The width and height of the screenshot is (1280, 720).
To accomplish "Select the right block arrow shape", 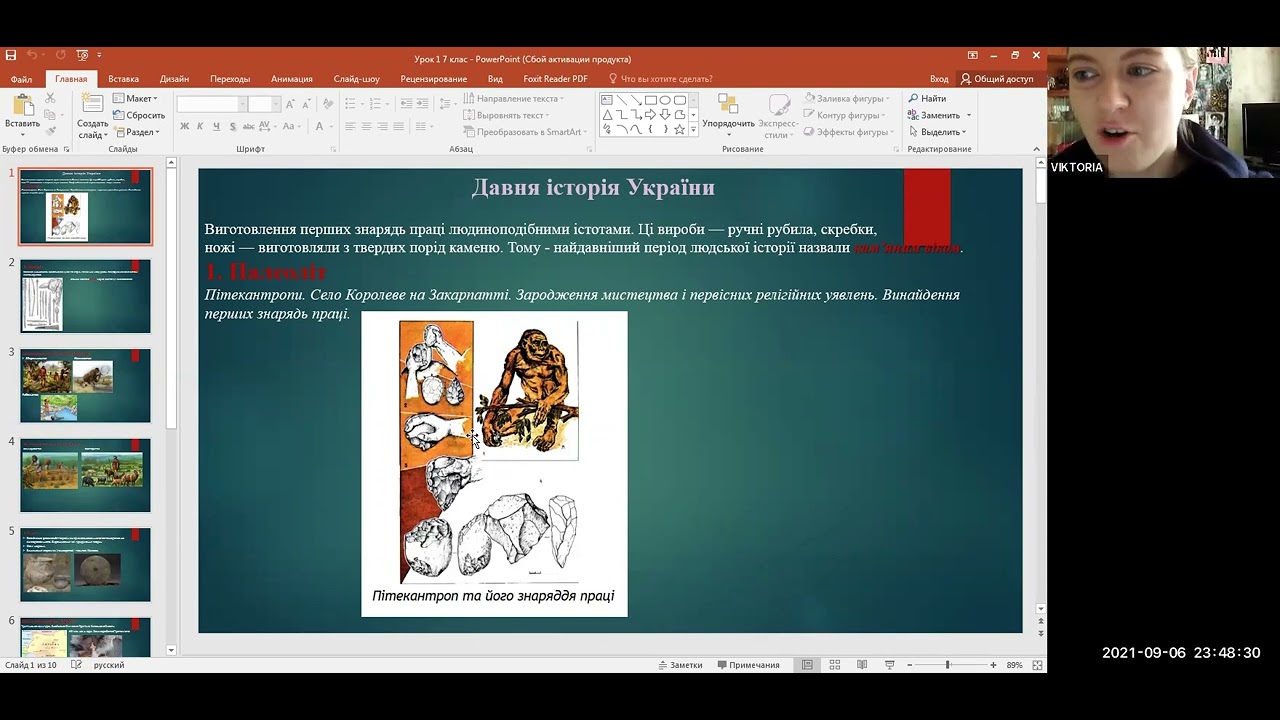I will pos(650,114).
